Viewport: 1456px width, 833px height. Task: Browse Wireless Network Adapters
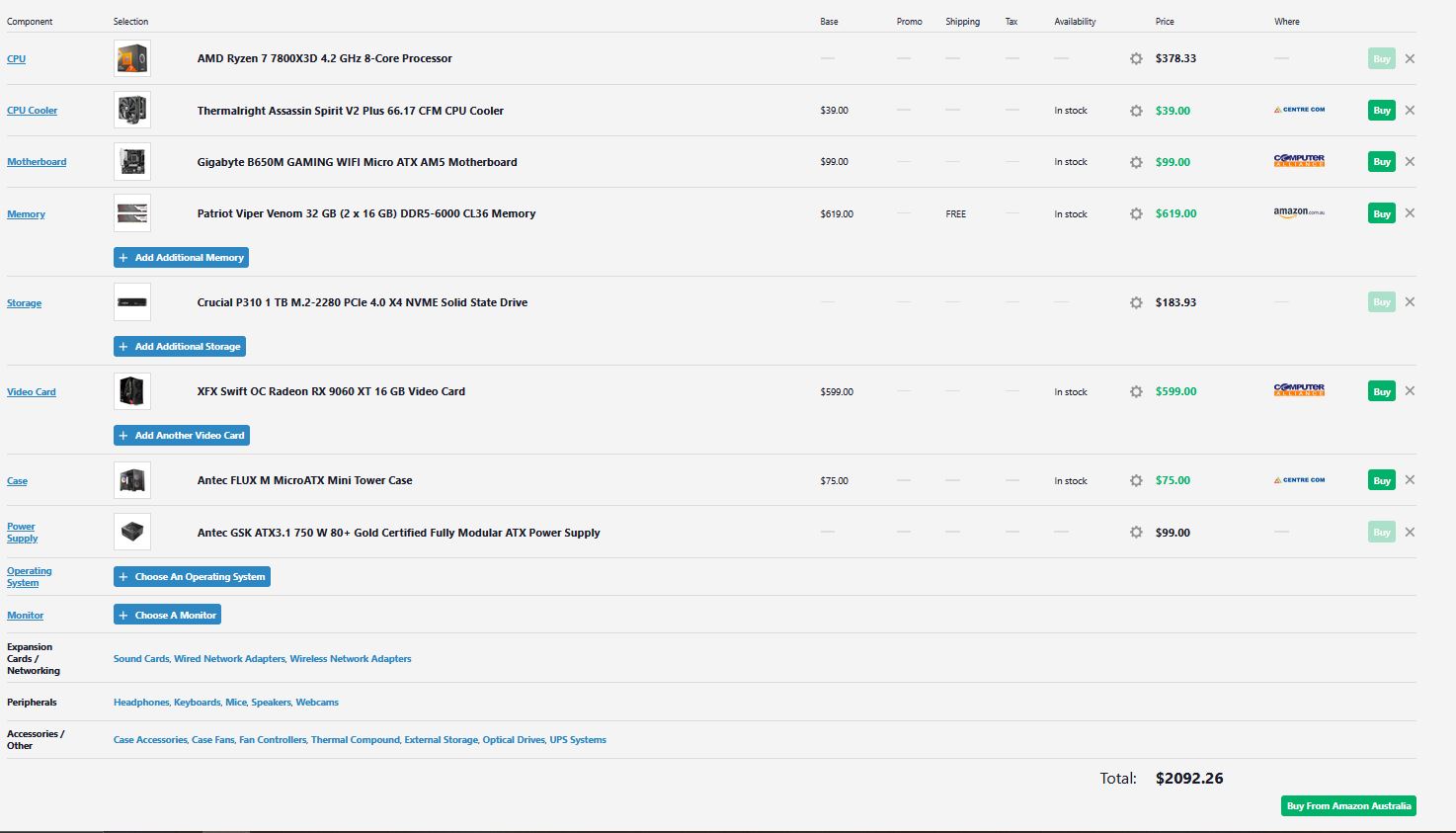point(351,659)
